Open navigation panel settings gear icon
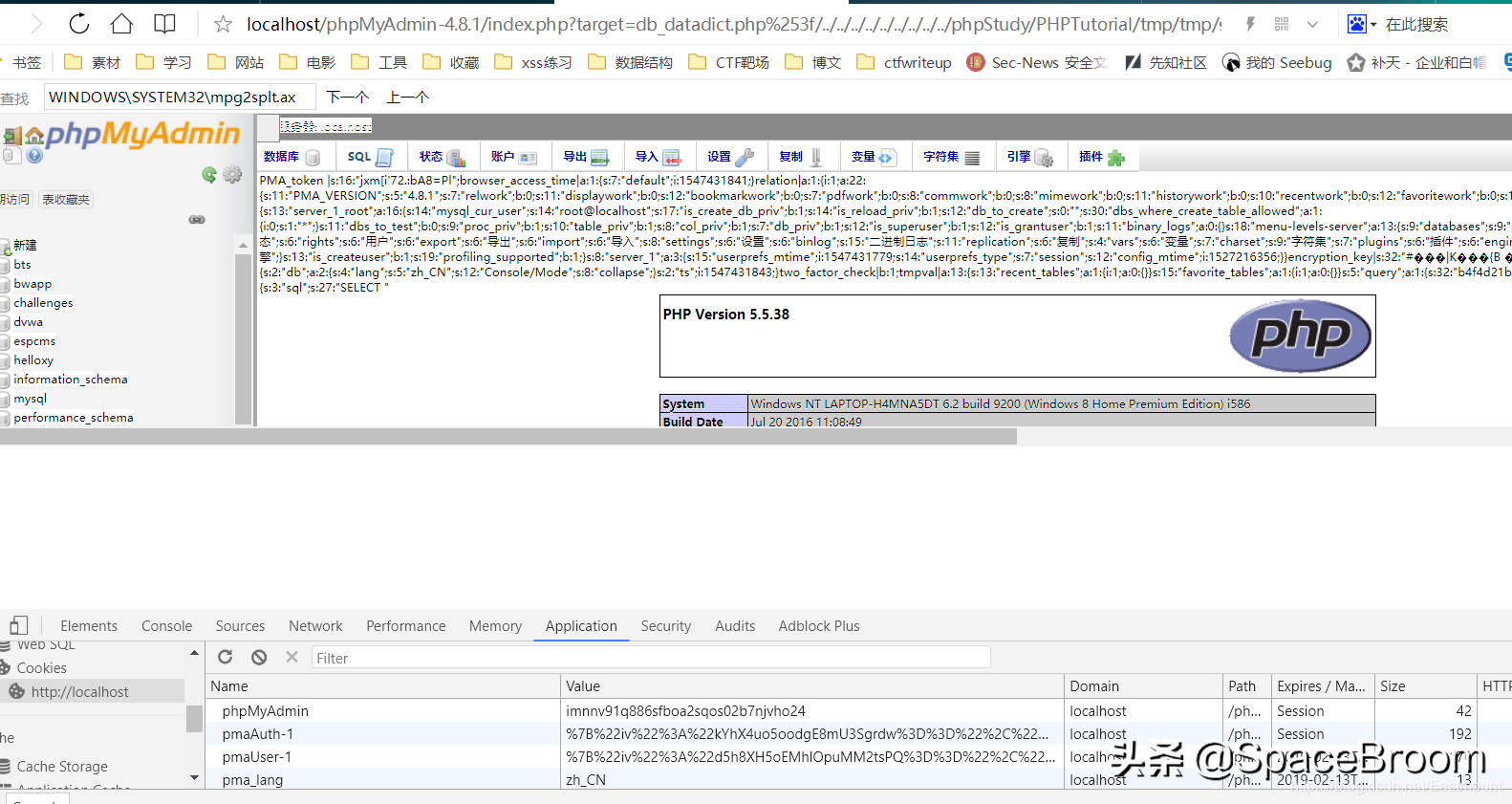Screen dimensions: 1512x804 (232, 174)
